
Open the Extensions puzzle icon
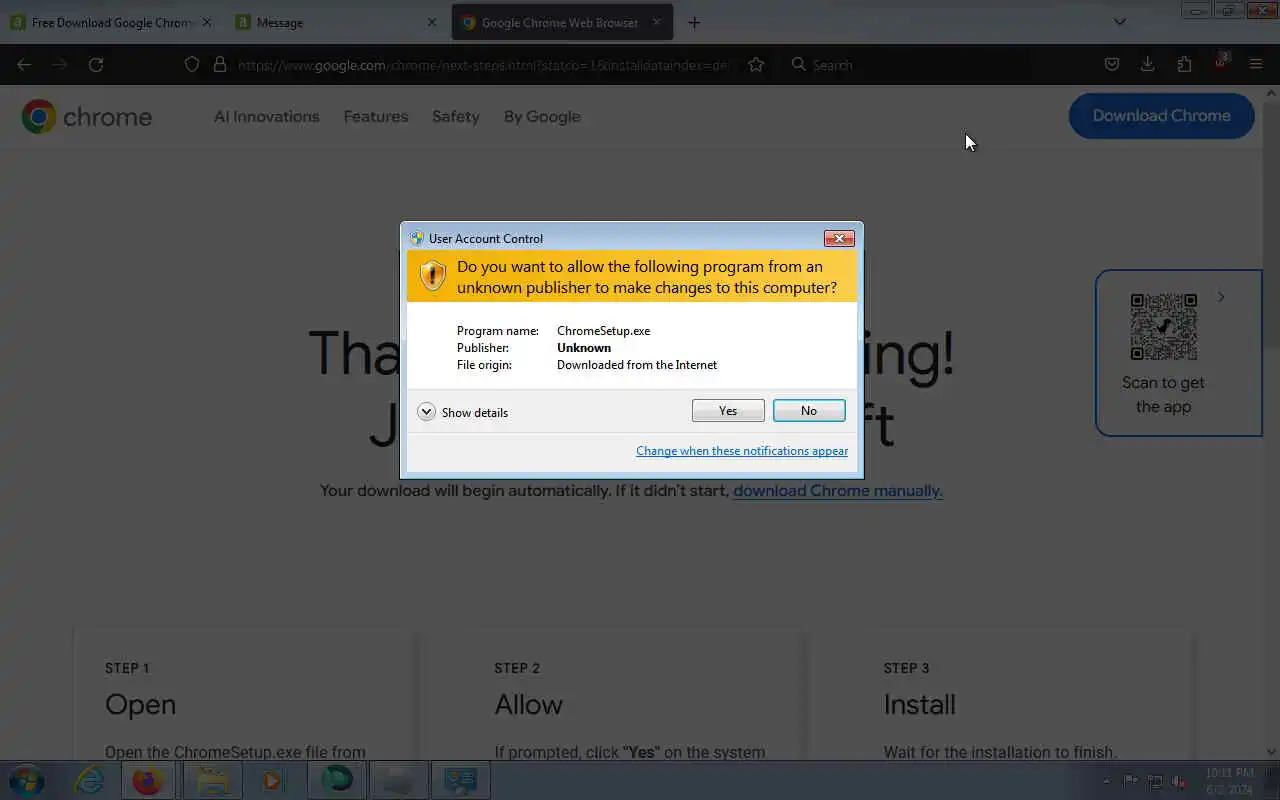[1184, 64]
